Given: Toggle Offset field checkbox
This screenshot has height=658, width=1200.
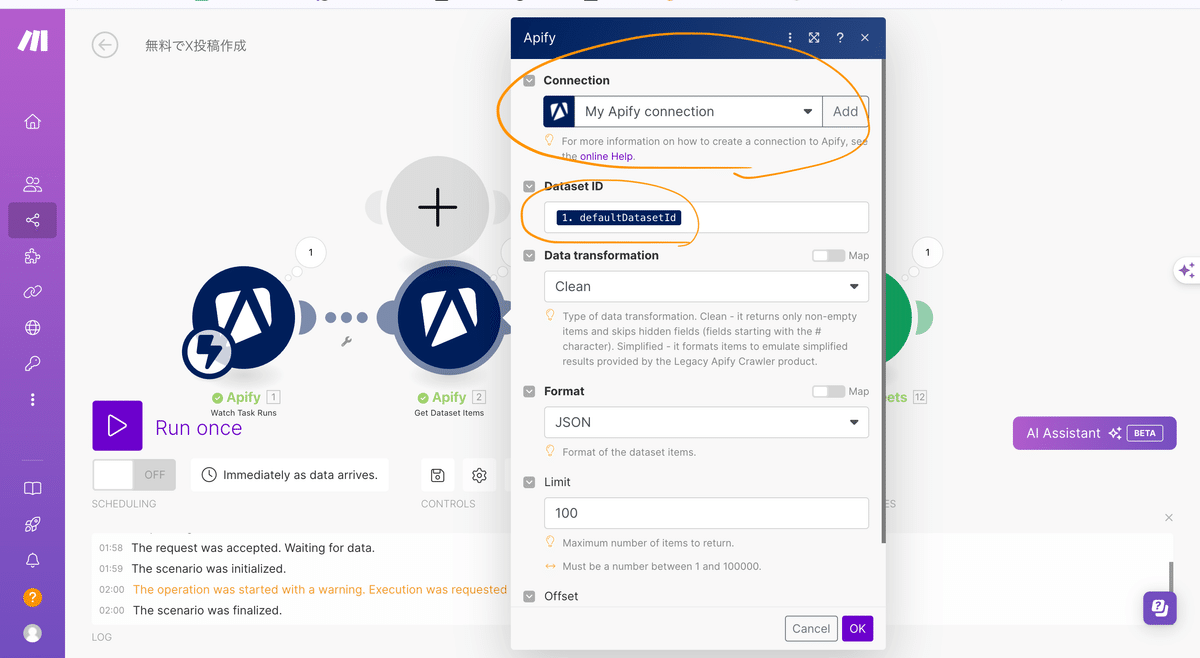Looking at the screenshot, I should (529, 597).
